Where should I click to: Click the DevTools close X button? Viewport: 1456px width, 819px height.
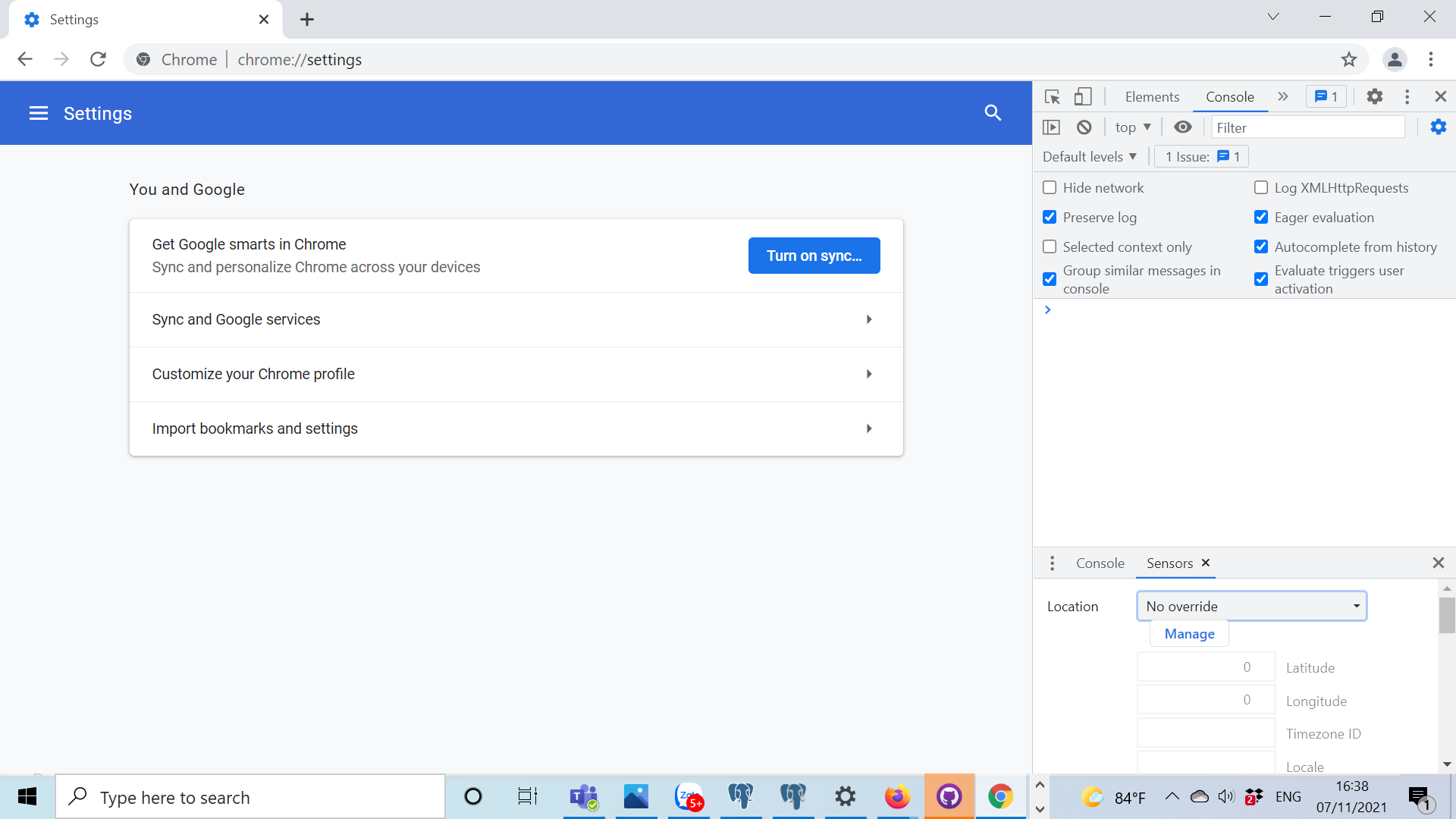click(1441, 96)
